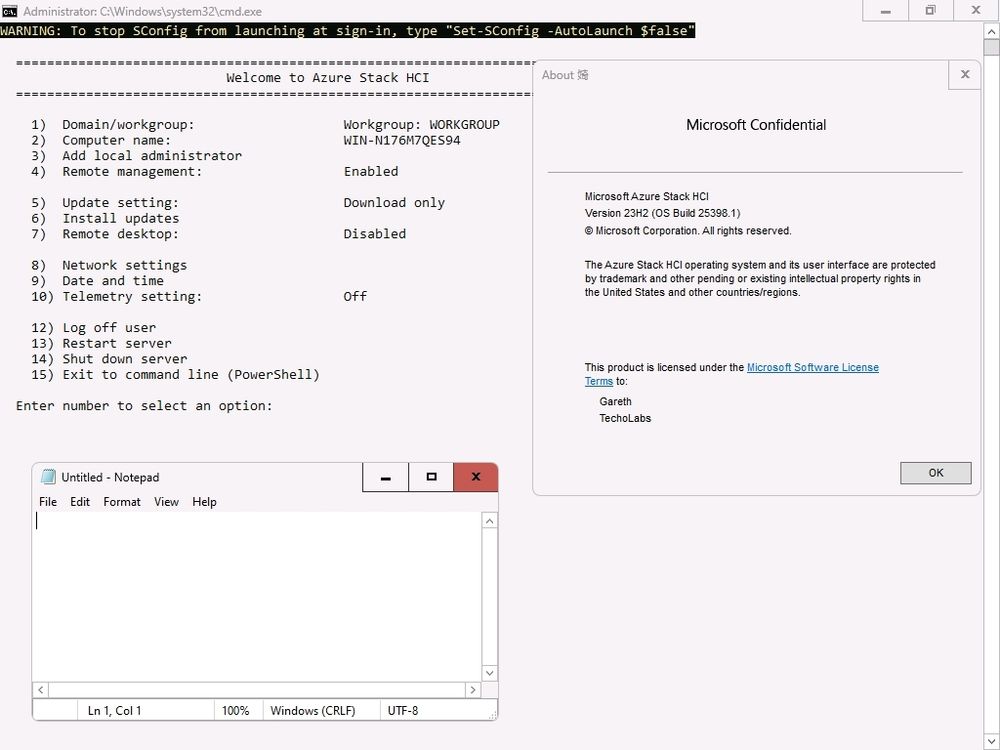Click the '100%' zoom status in Notepad

[235, 710]
